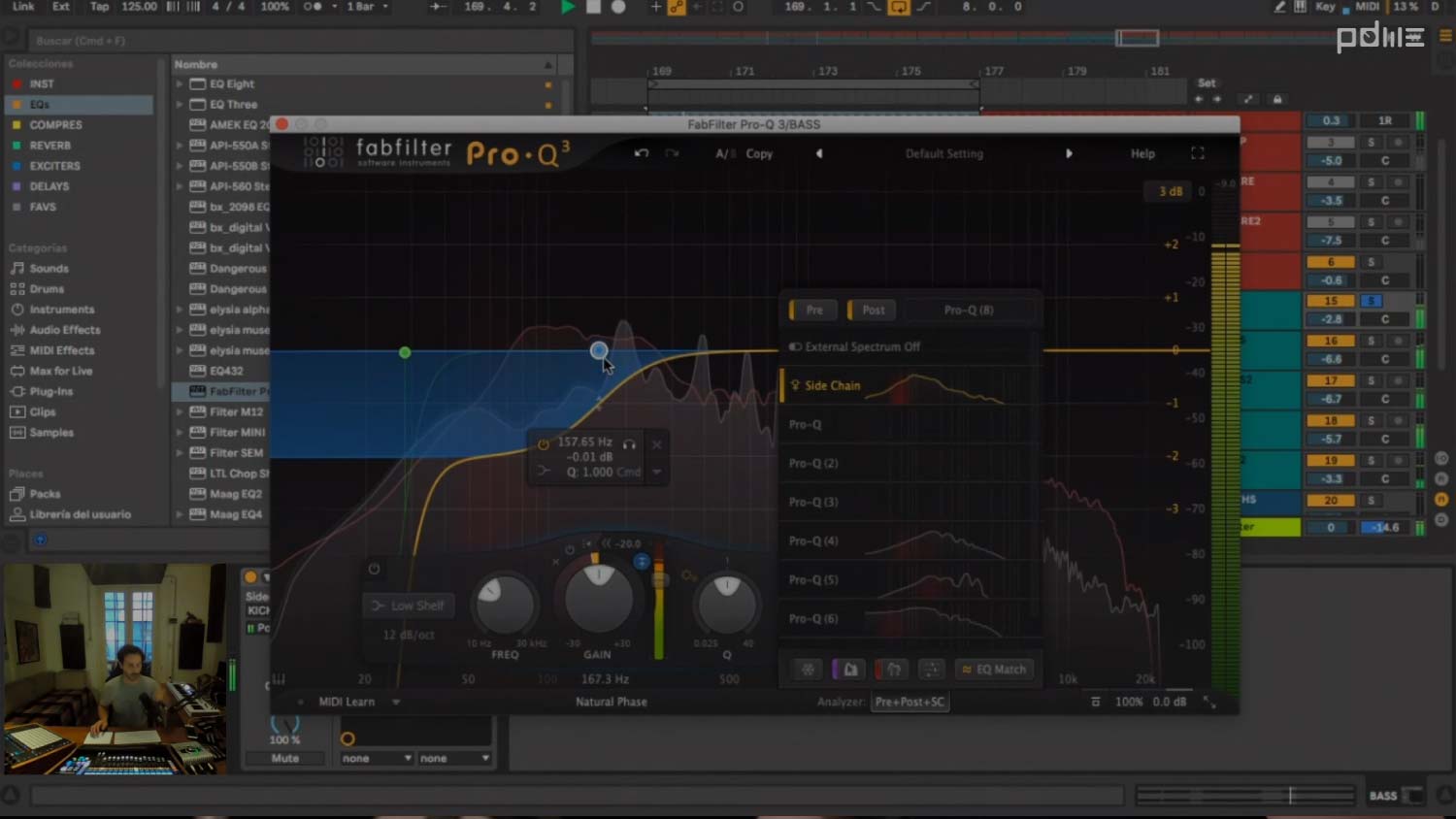Screen dimensions: 1456x819
Task: Go to the next Pro-Q preset
Action: tap(1069, 153)
